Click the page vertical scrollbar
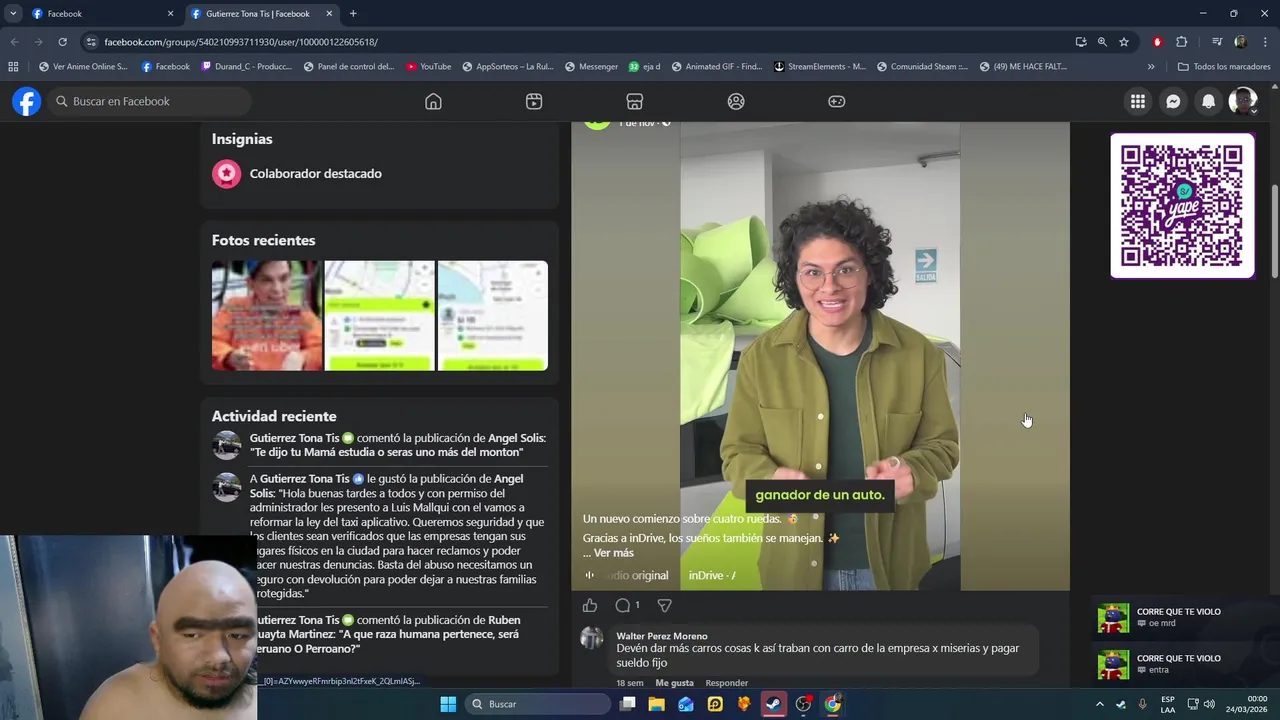The height and width of the screenshot is (720, 1280). pyautogui.click(x=1274, y=231)
